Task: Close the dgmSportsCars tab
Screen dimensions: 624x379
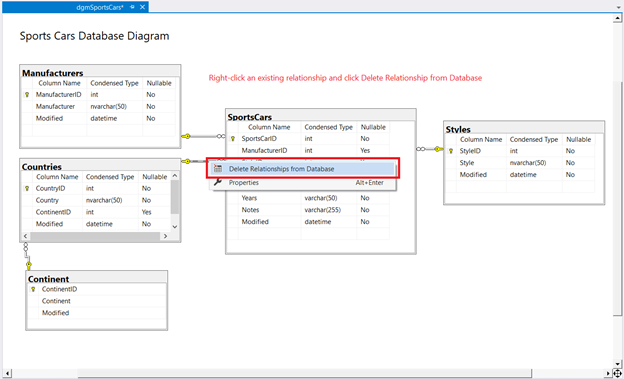Action: point(142,7)
